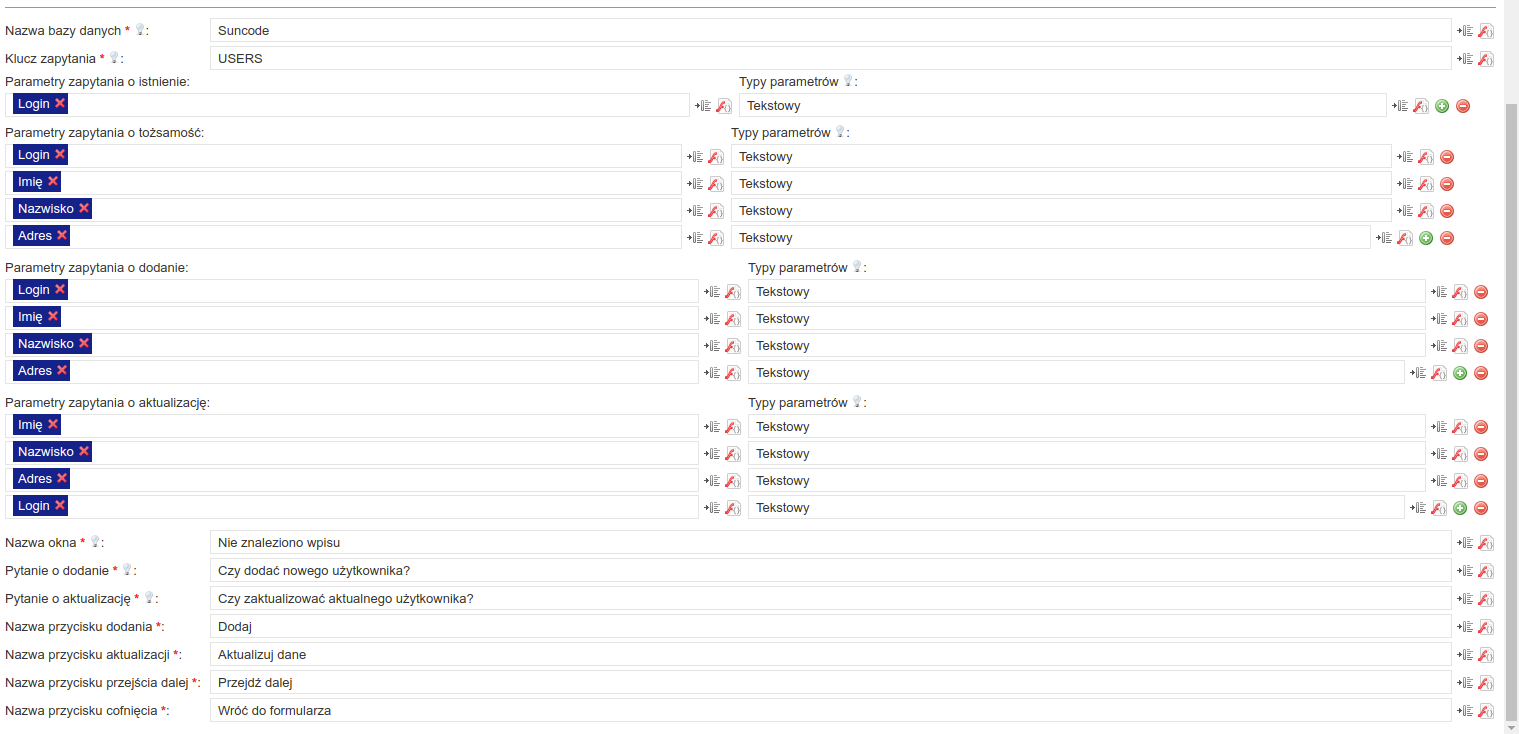Focus field containing Aktualizuj dane
Viewport: 1519px width, 734px height.
tap(830, 654)
